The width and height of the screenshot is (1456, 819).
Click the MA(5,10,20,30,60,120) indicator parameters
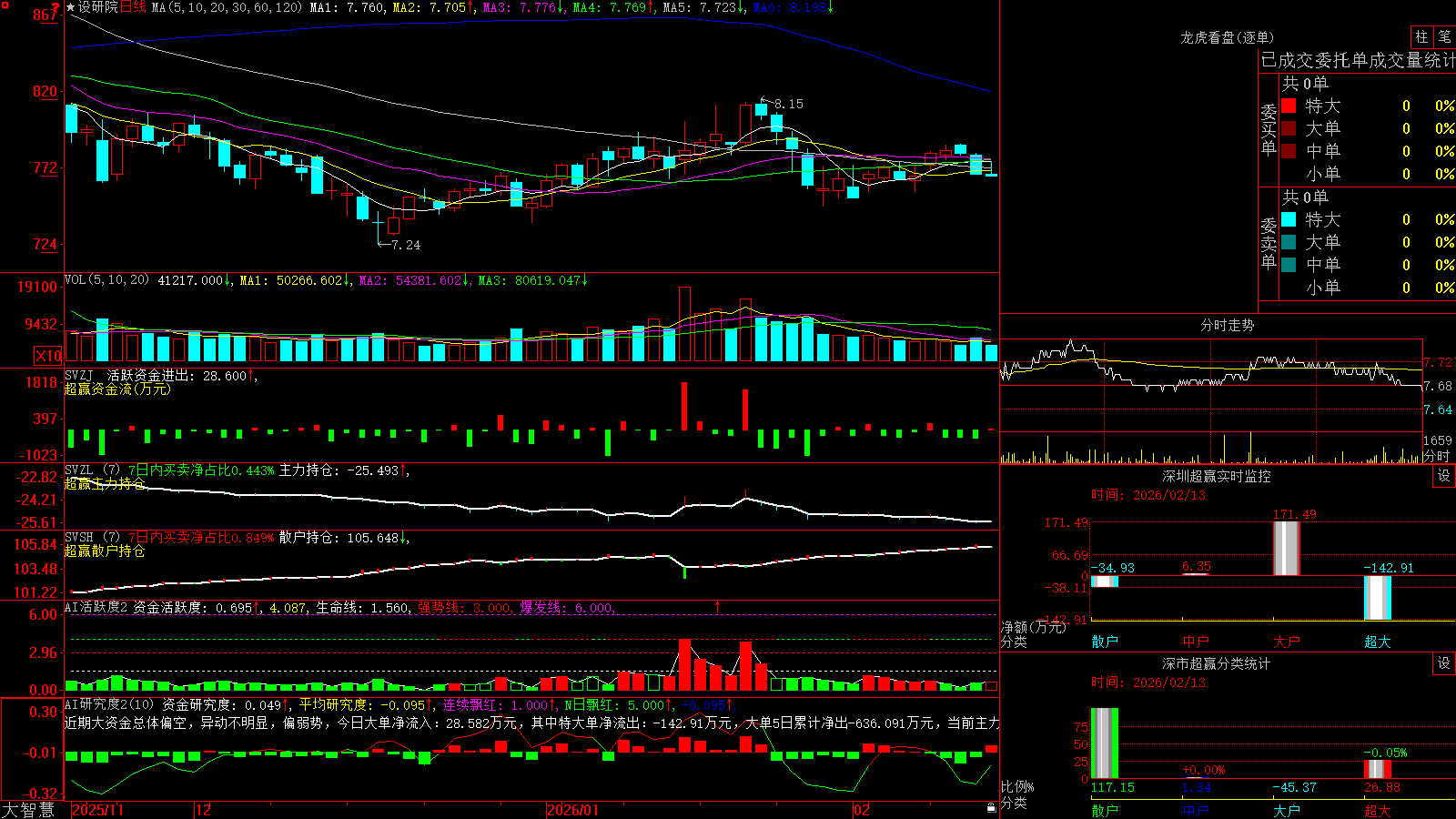point(227,7)
